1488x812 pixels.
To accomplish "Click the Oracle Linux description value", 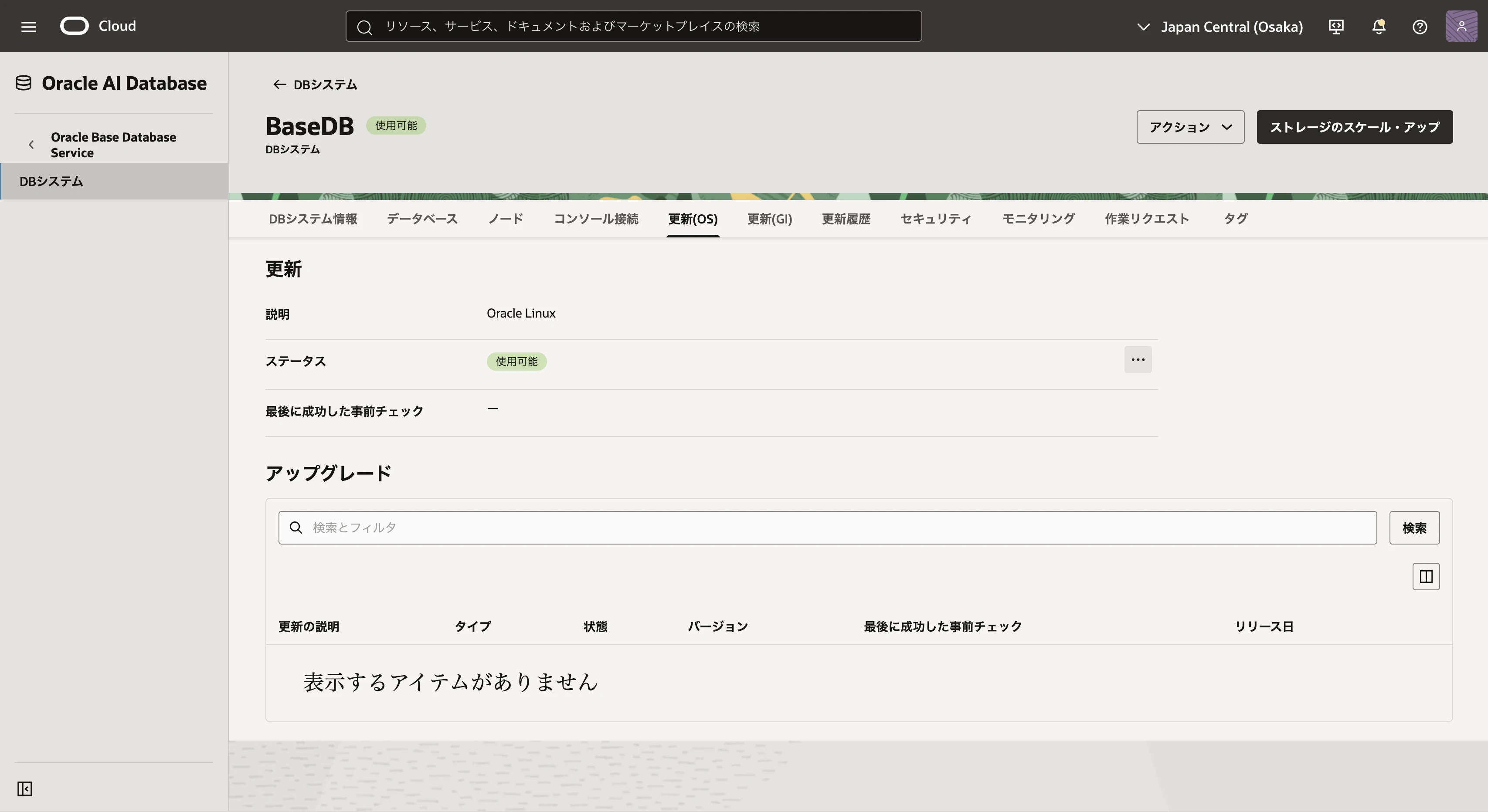I will click(521, 313).
